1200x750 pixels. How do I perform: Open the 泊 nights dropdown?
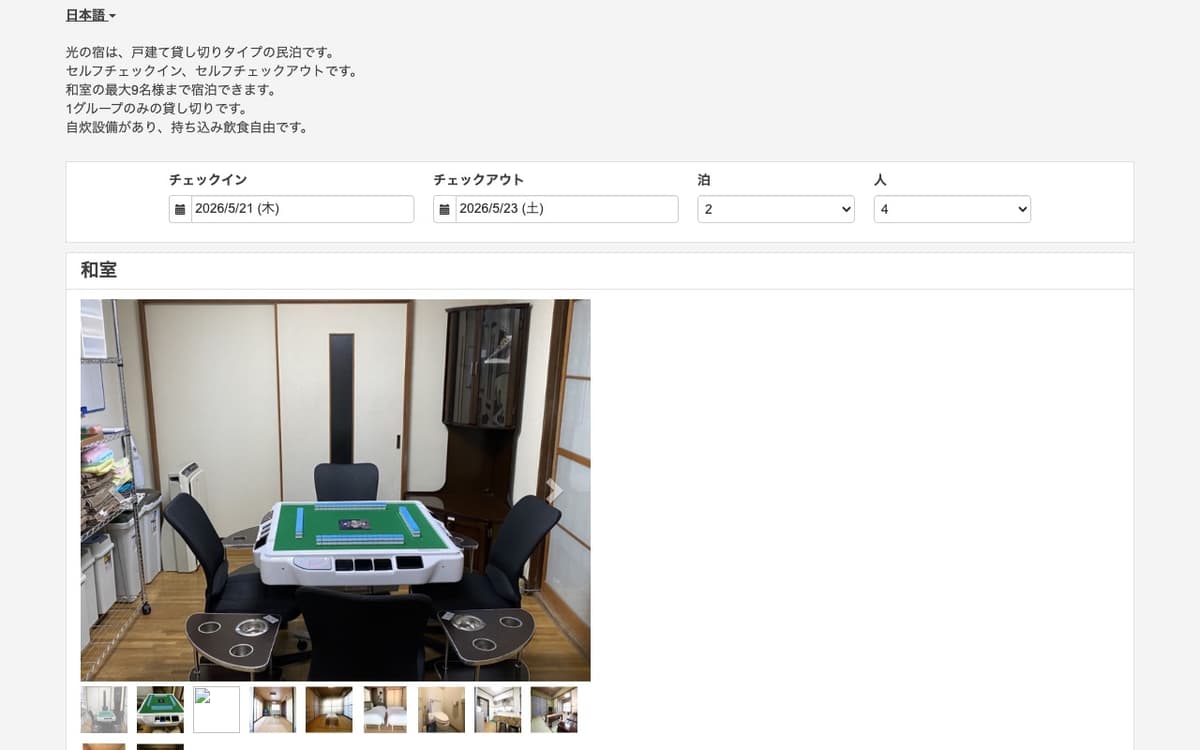[776, 209]
